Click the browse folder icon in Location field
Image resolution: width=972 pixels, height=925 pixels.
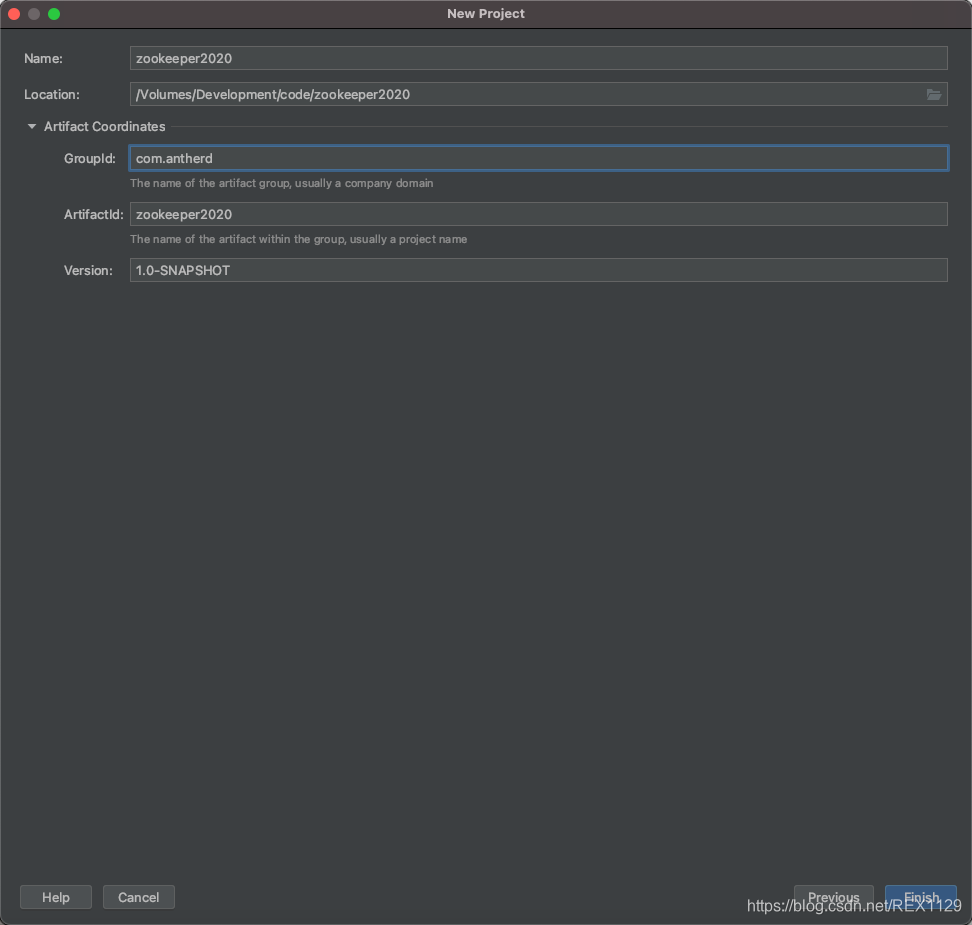(x=933, y=94)
